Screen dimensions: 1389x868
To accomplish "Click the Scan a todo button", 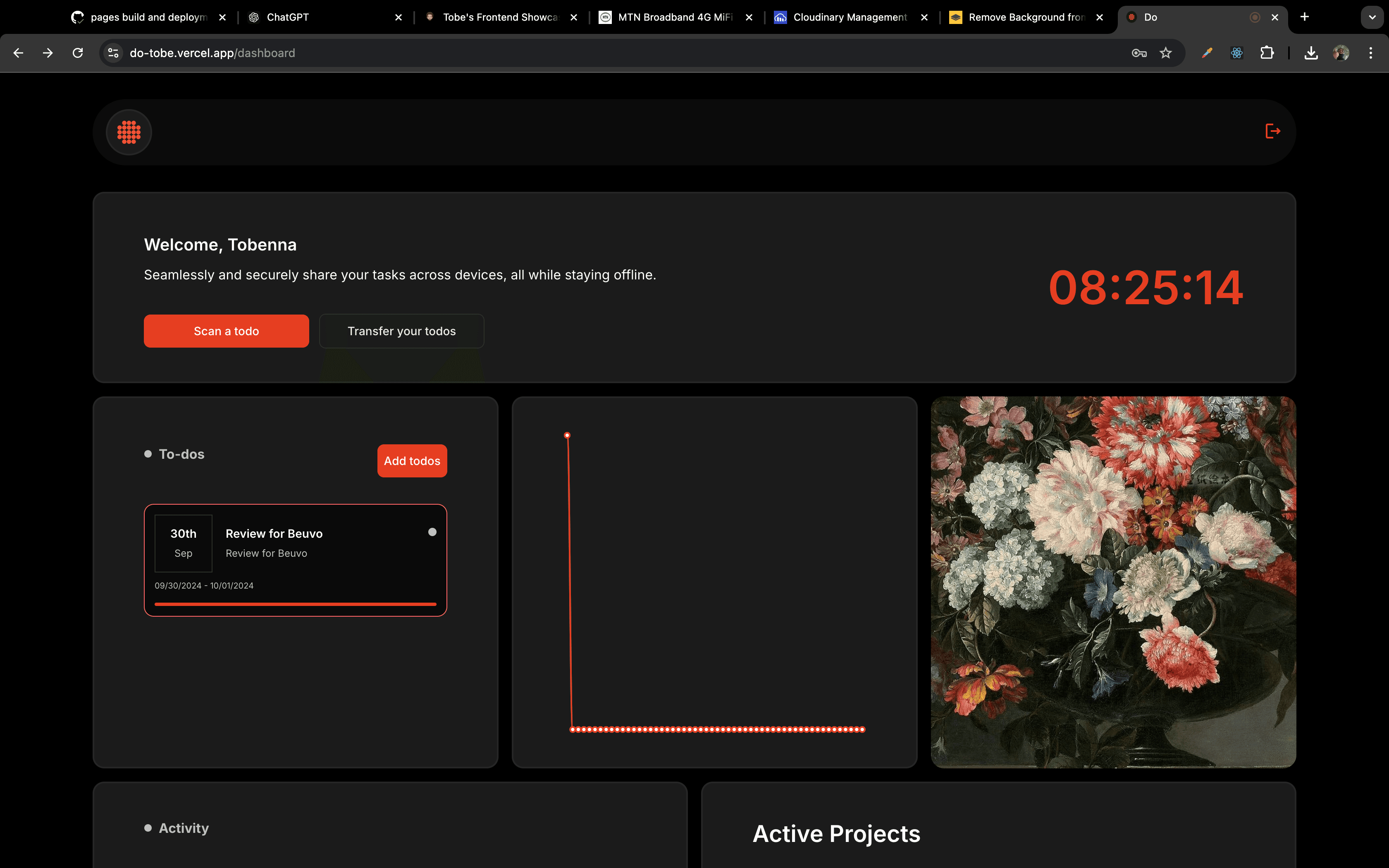I will 226,331.
